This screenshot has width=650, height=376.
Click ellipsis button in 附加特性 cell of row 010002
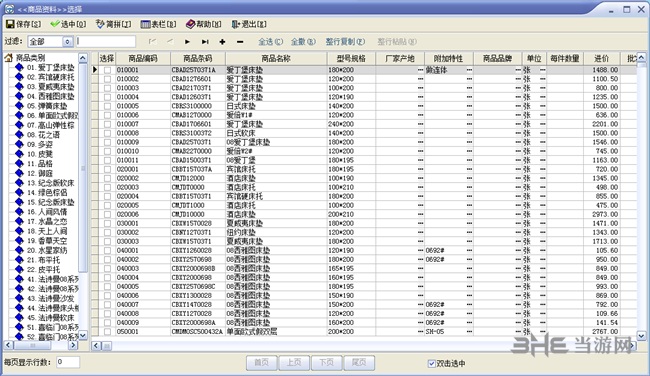[x=469, y=79]
